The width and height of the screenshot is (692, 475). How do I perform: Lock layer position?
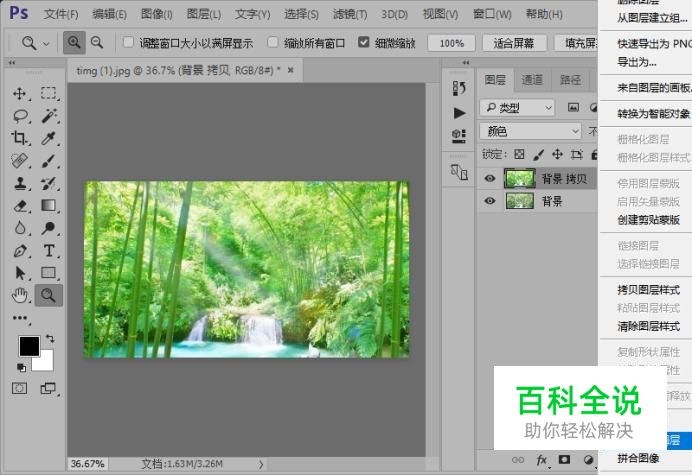click(x=557, y=154)
